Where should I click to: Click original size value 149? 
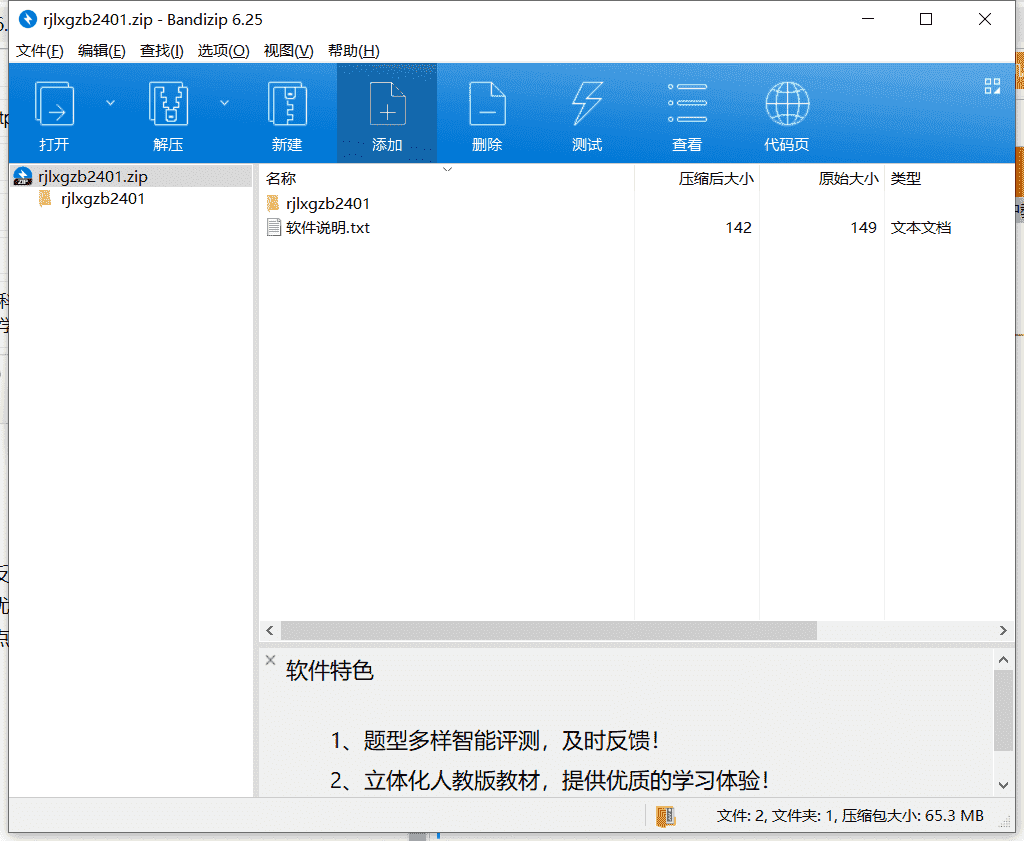click(x=863, y=227)
